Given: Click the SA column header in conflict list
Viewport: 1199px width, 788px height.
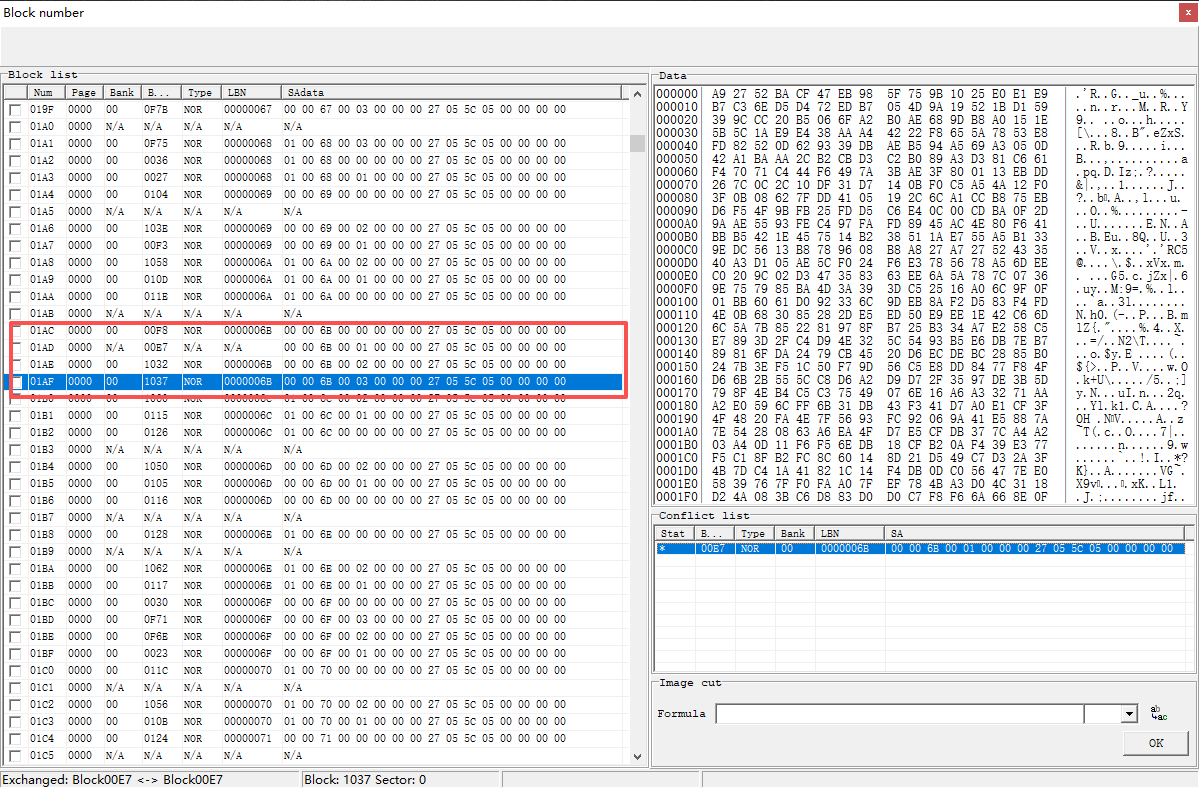Looking at the screenshot, I should (1034, 533).
